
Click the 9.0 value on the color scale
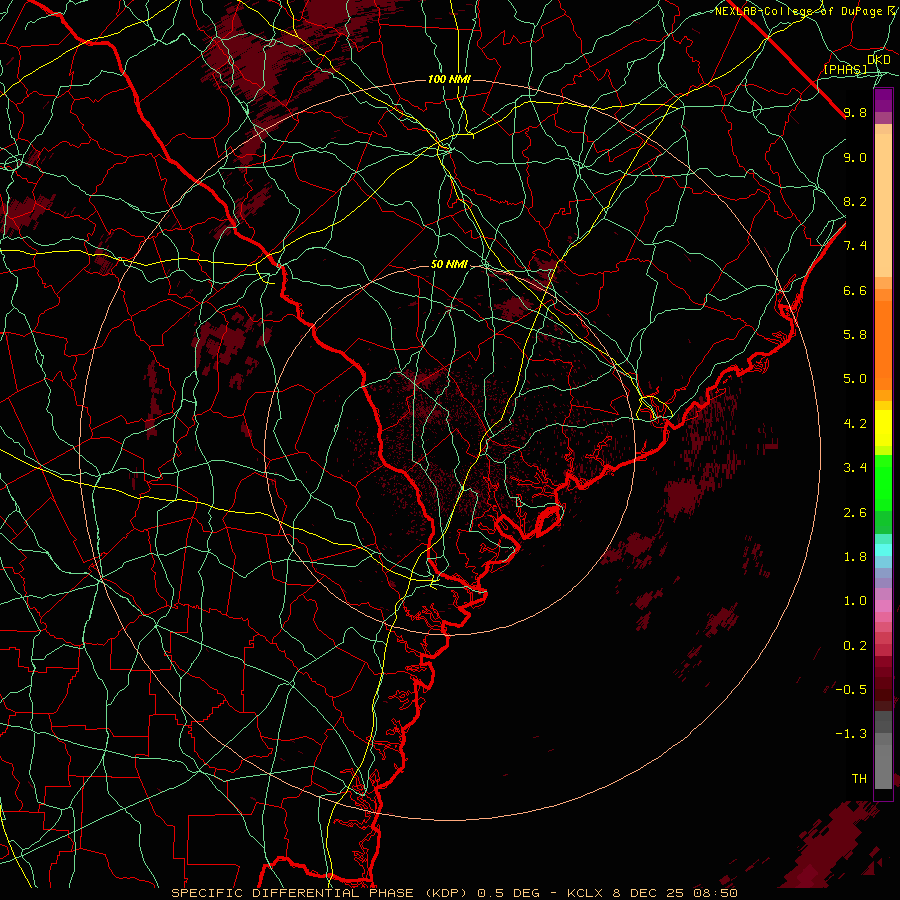click(x=855, y=157)
